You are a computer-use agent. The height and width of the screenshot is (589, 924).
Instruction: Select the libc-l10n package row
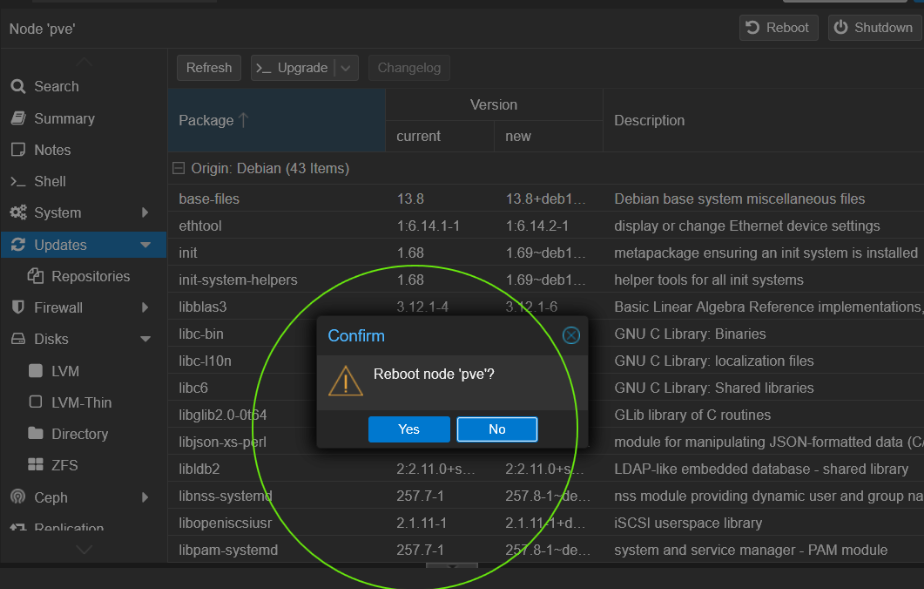click(546, 361)
